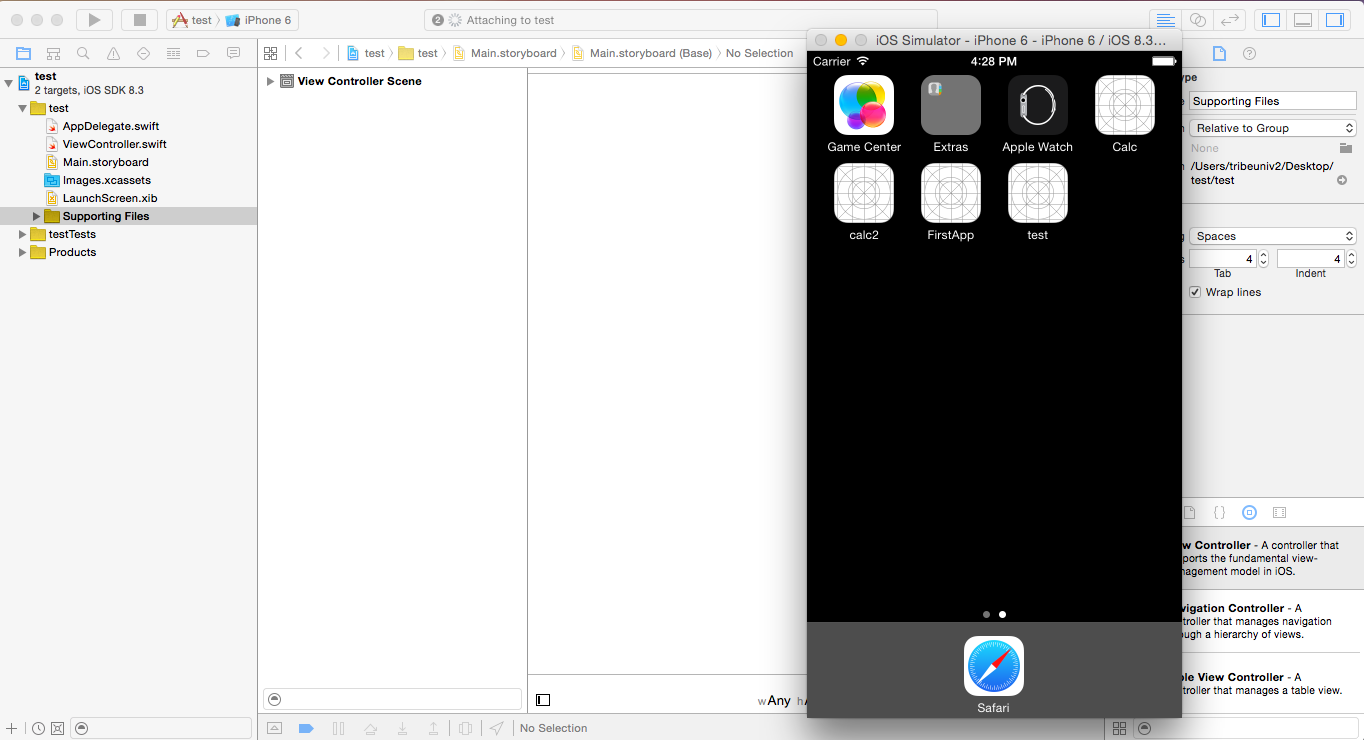Click the Add (+) button at bottom left

12,728
